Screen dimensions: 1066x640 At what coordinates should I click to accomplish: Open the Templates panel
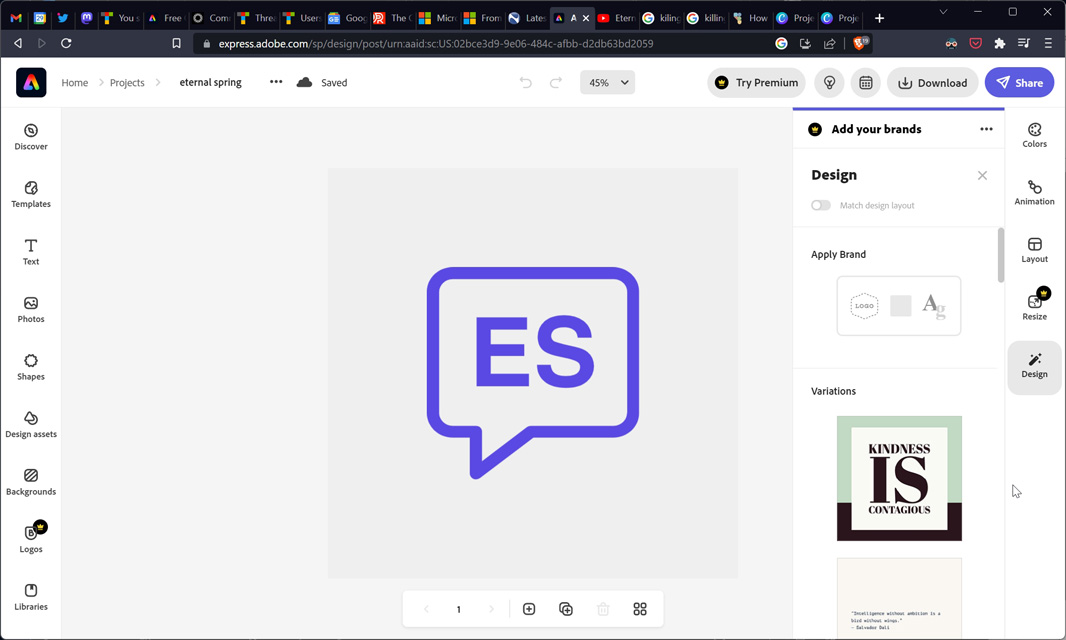[31, 194]
